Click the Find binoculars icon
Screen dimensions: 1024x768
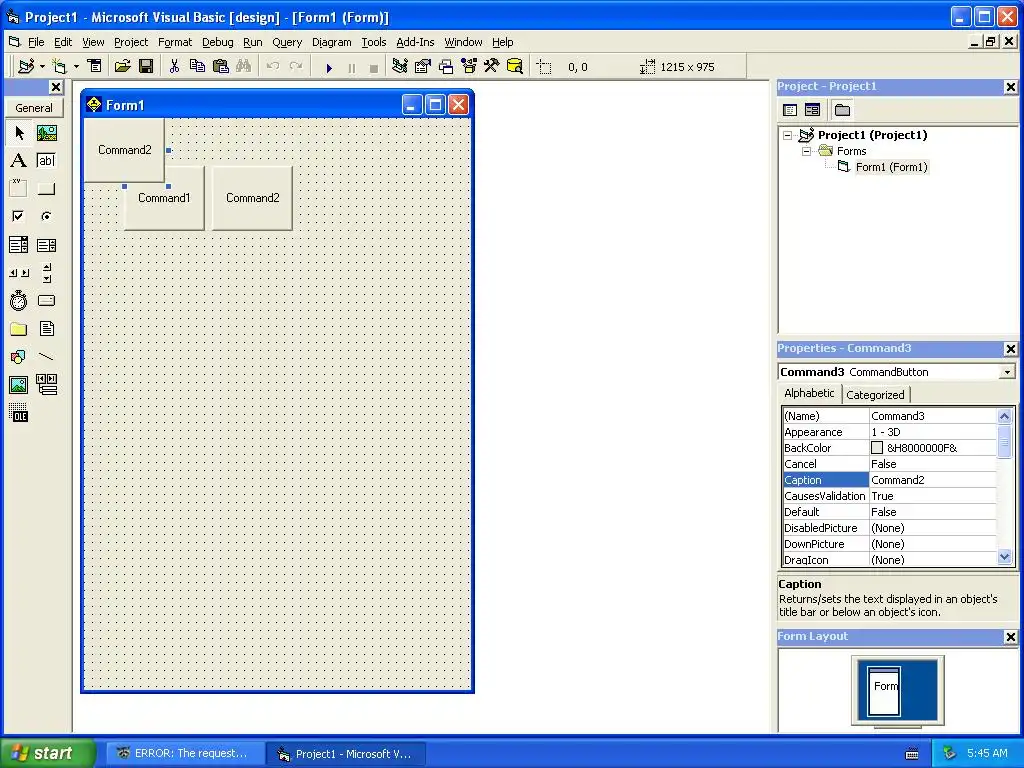[x=244, y=67]
